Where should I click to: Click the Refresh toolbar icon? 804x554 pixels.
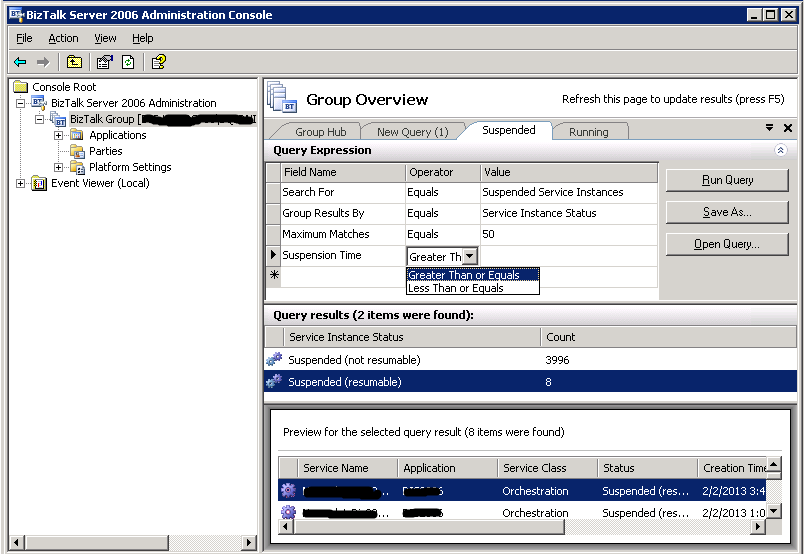coord(128,62)
